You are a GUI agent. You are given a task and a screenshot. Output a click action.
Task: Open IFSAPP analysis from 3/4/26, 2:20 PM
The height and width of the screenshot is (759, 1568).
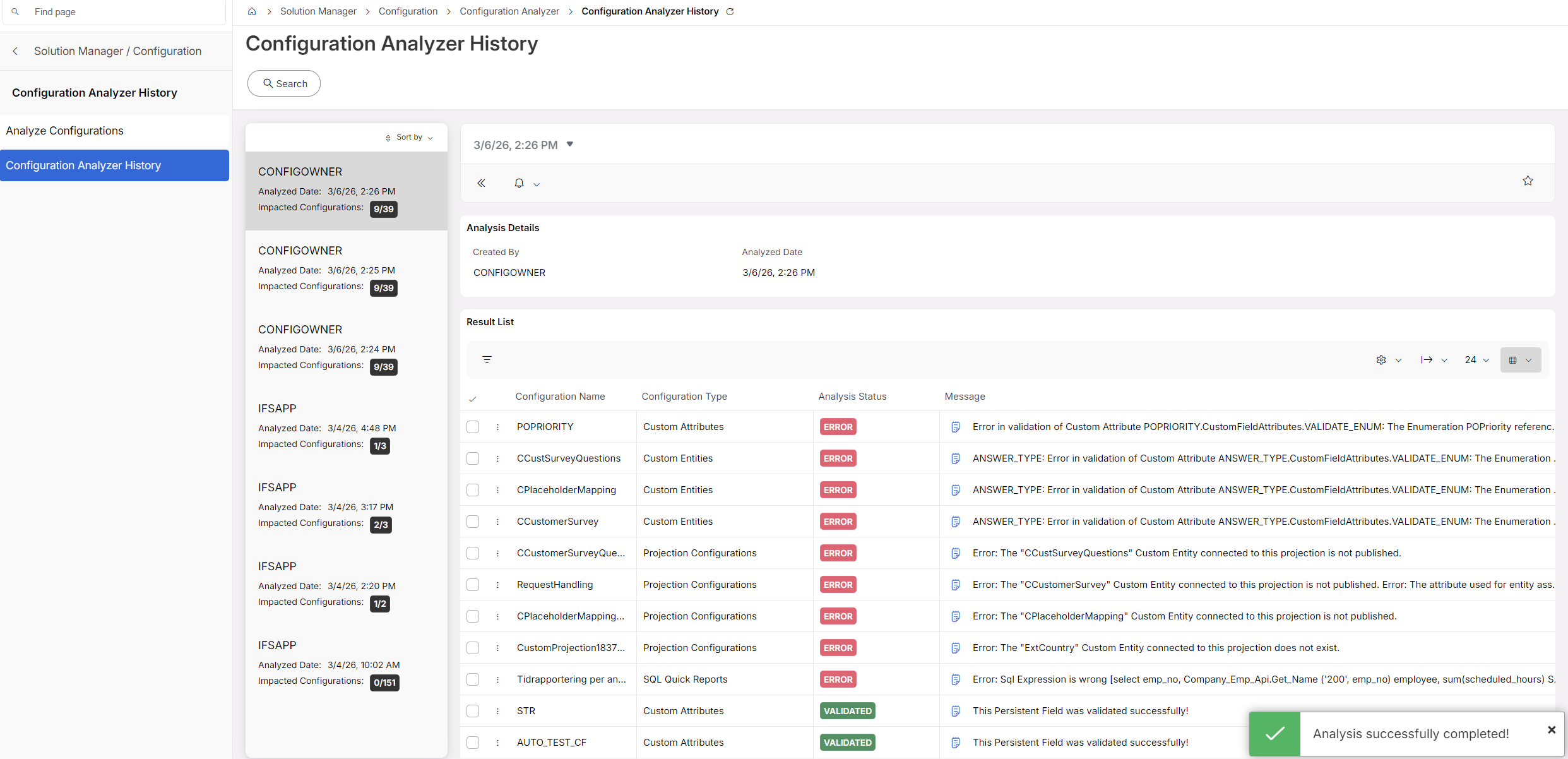coord(346,586)
